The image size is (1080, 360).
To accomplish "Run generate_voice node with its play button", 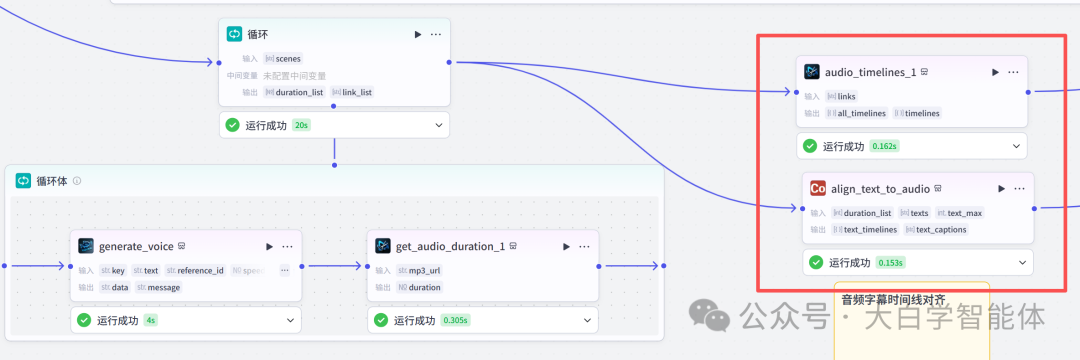I will pos(269,246).
